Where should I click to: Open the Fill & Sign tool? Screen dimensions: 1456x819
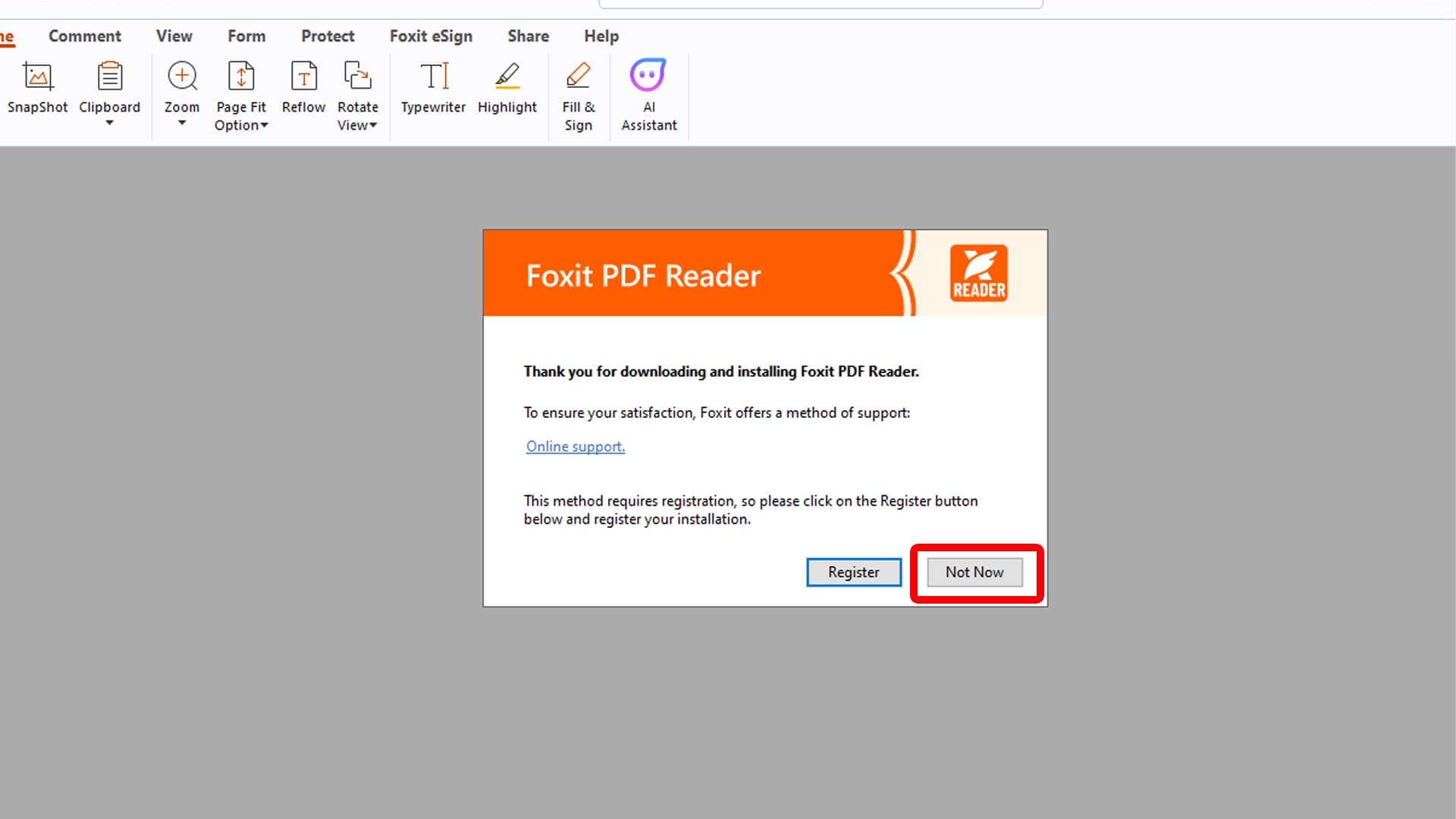click(x=579, y=96)
